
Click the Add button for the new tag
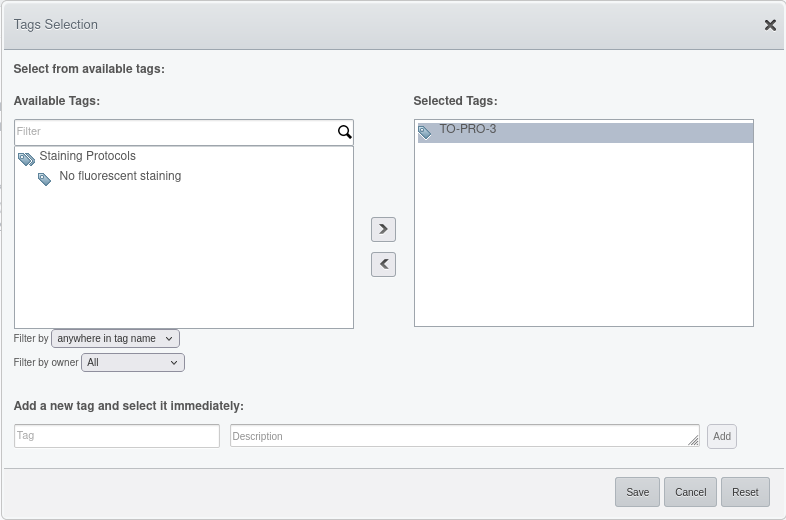pyautogui.click(x=722, y=436)
